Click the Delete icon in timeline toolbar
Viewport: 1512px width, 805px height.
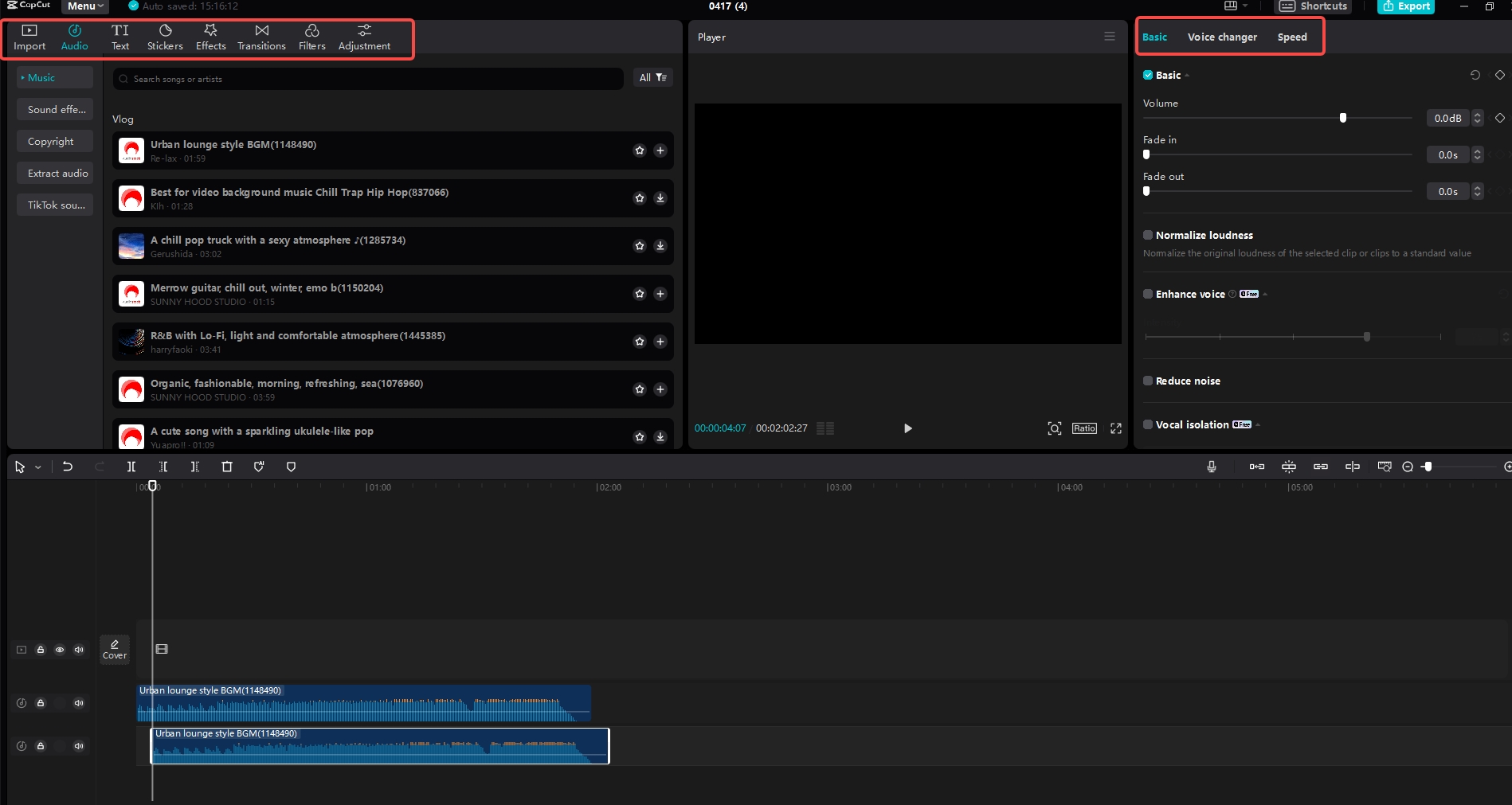226,467
